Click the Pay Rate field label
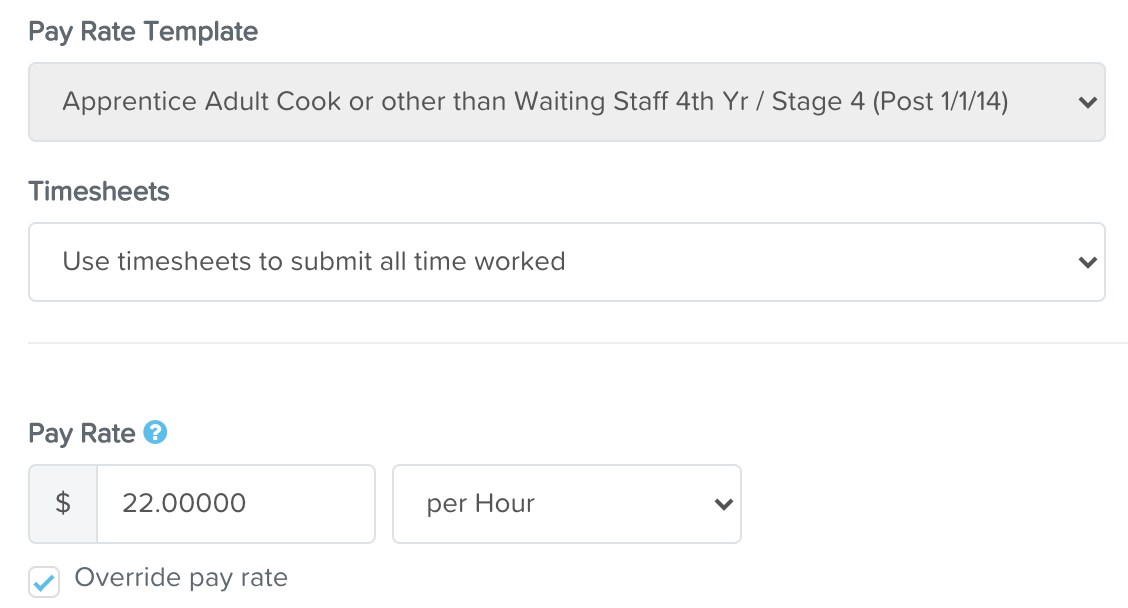The image size is (1128, 608). tap(82, 433)
